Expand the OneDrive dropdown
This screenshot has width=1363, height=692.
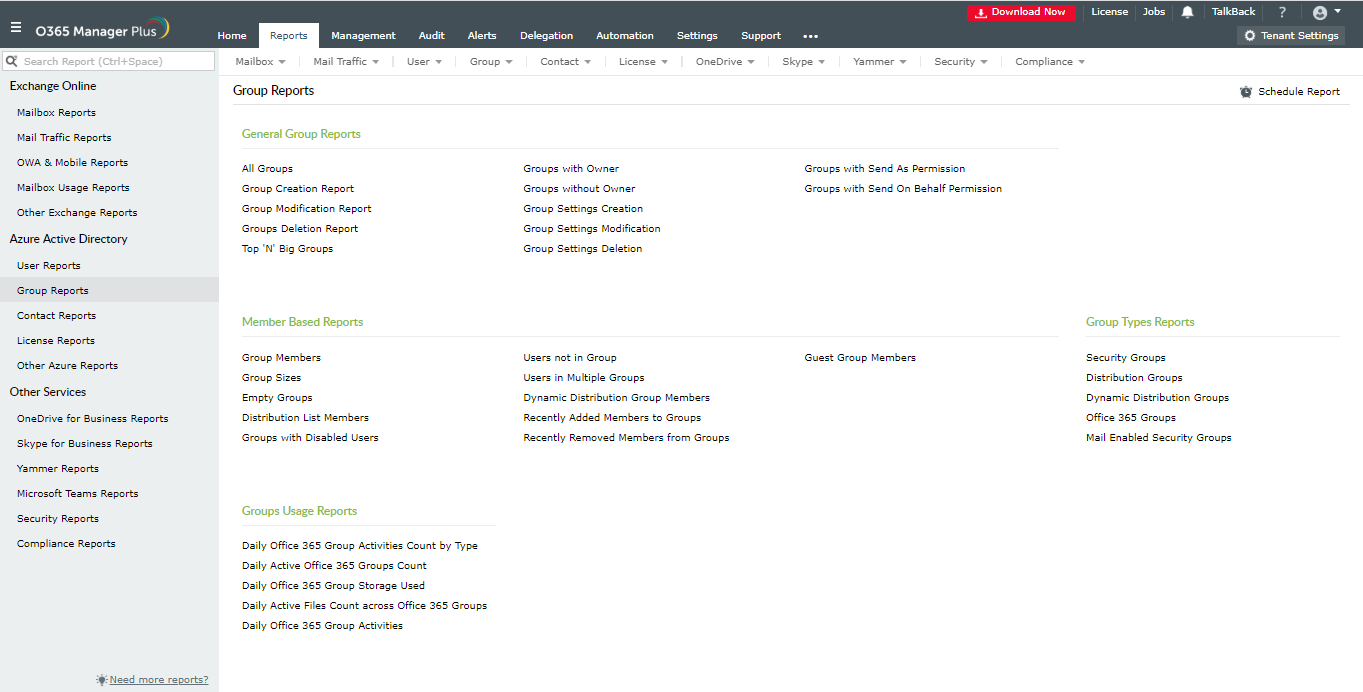click(x=725, y=62)
